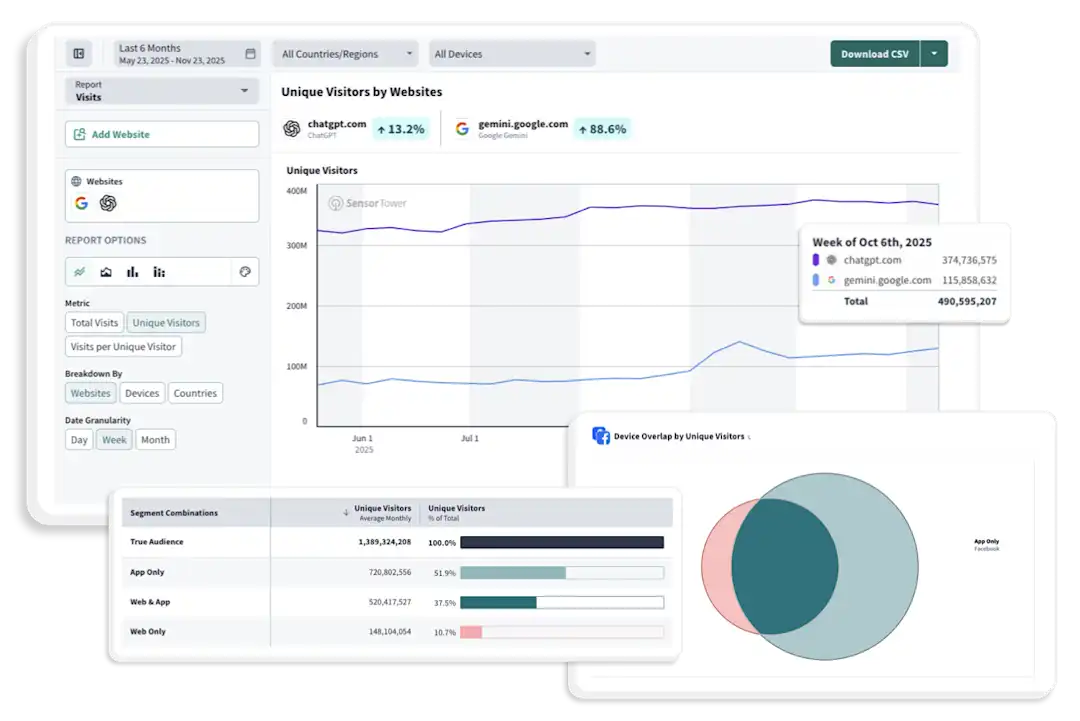Click the 115,858,632 value in tooltip

969,280
